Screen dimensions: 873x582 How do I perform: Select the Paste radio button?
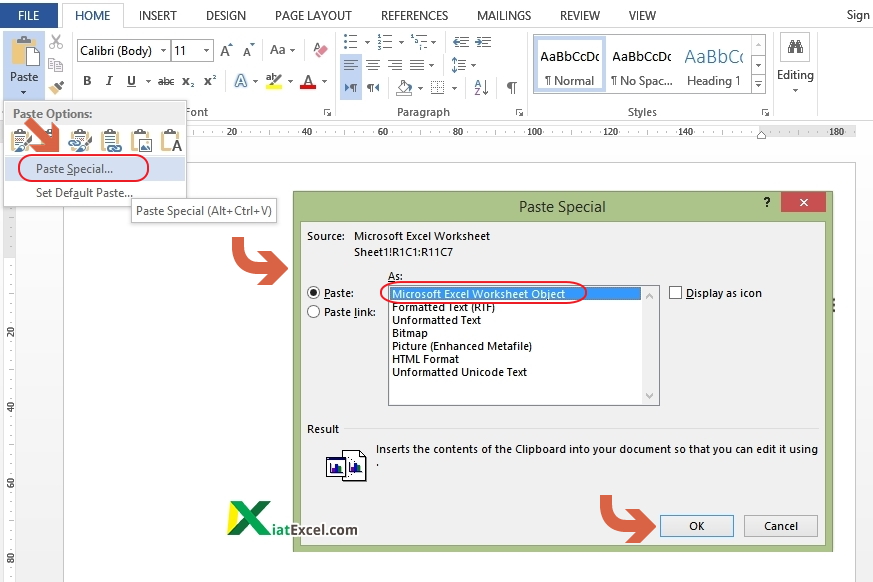click(x=314, y=293)
